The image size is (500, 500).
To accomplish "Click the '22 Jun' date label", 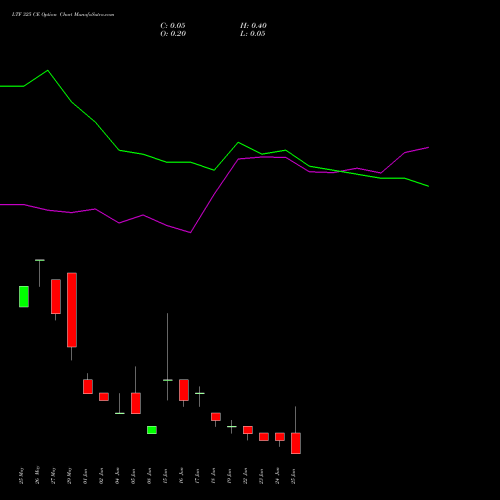I will [246, 476].
